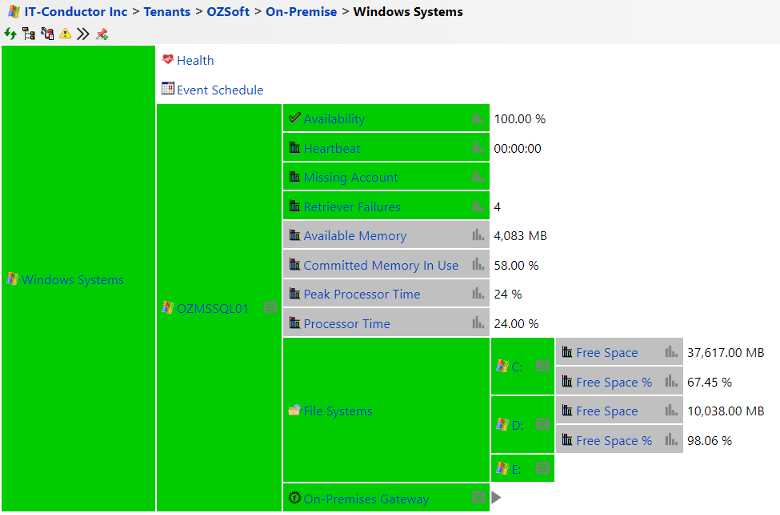Open the Health link

point(195,60)
